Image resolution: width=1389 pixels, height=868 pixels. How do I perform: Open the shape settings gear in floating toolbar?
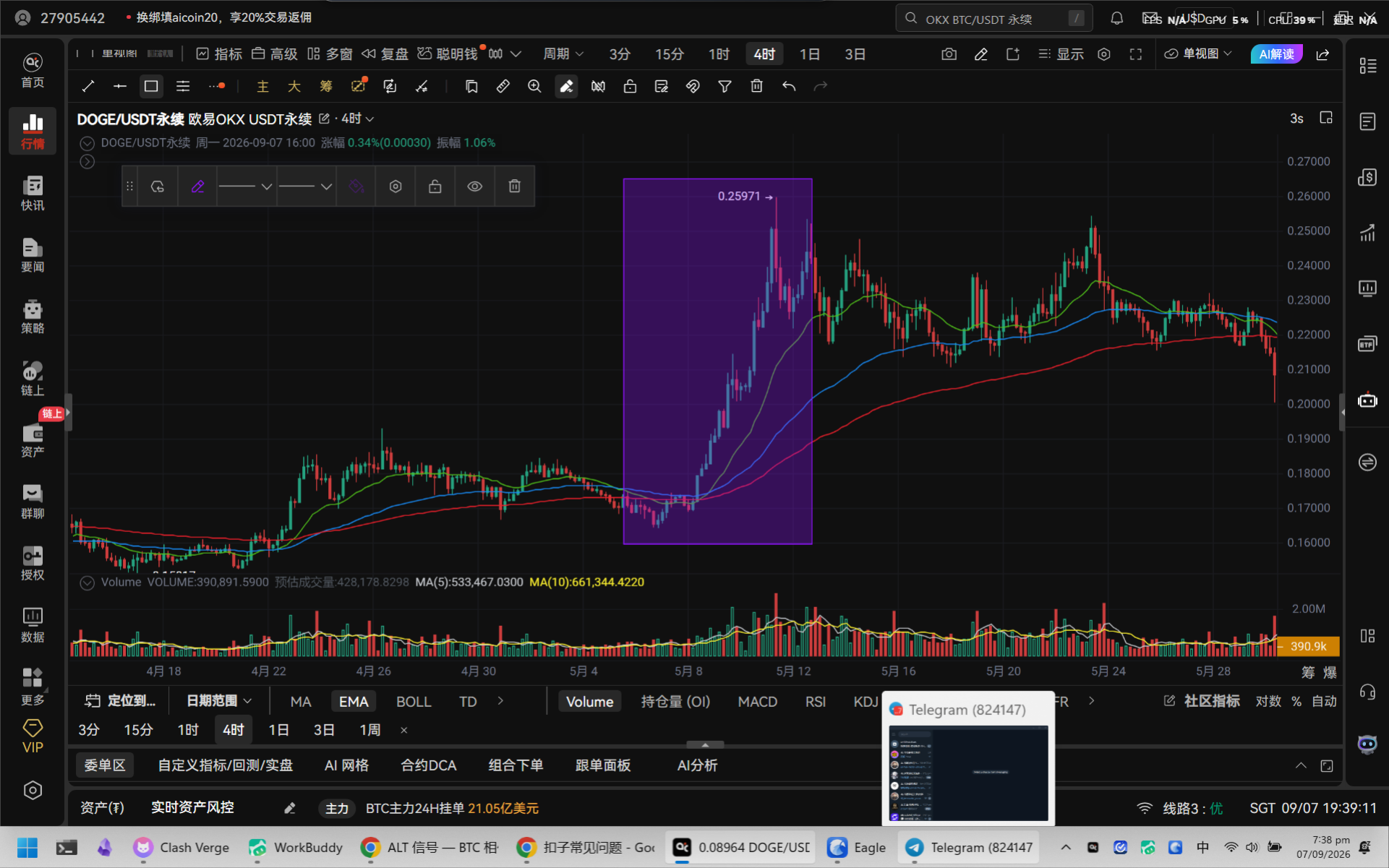click(x=396, y=186)
